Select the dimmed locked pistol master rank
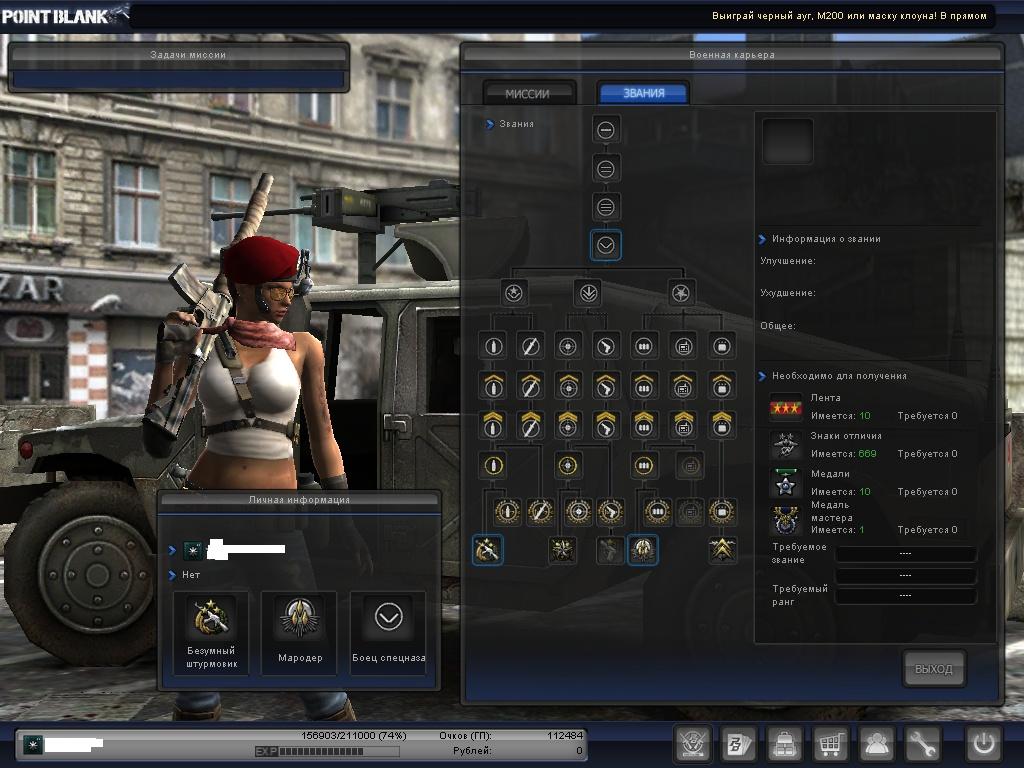This screenshot has width=1024, height=768. point(609,550)
